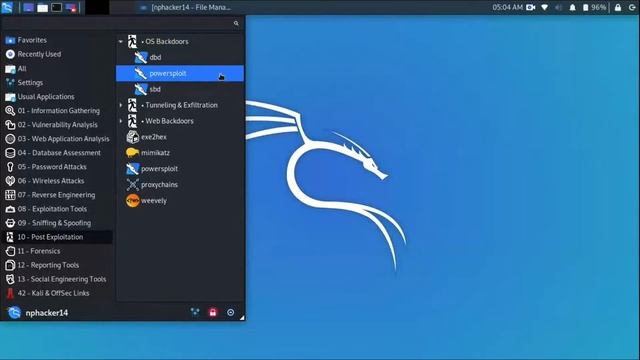Select 12 - Reporting Tools category
The image size is (640, 360).
[x=57, y=265]
